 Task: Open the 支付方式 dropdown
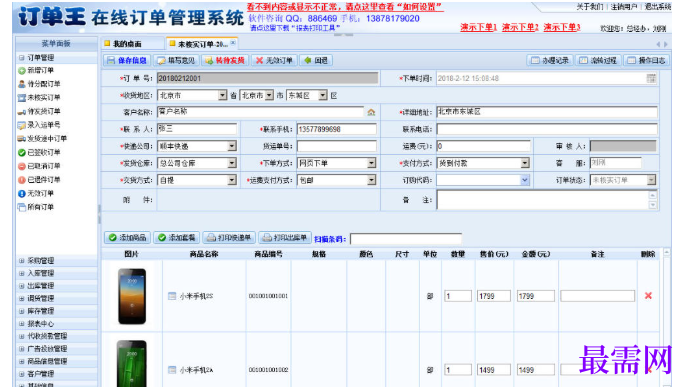click(x=524, y=163)
